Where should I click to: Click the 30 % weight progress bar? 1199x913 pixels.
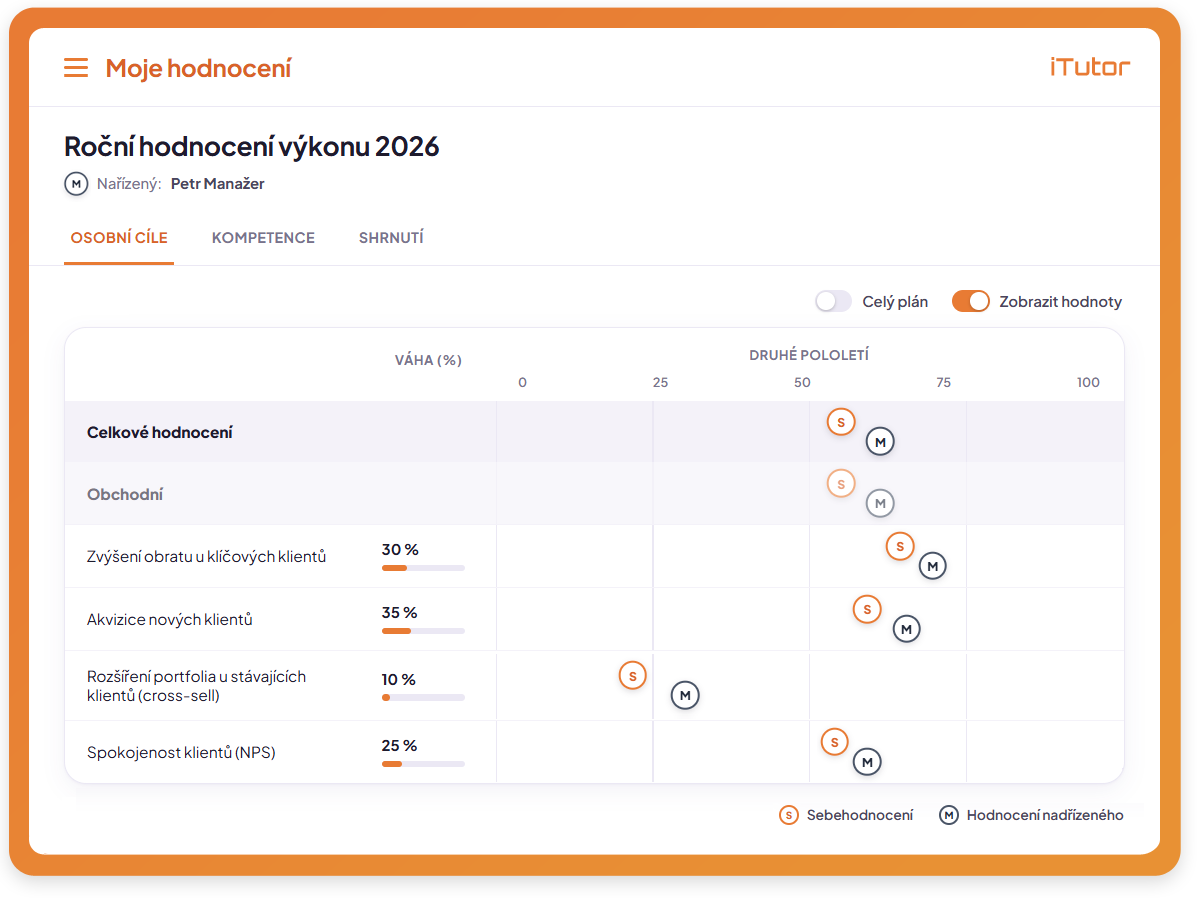click(423, 568)
